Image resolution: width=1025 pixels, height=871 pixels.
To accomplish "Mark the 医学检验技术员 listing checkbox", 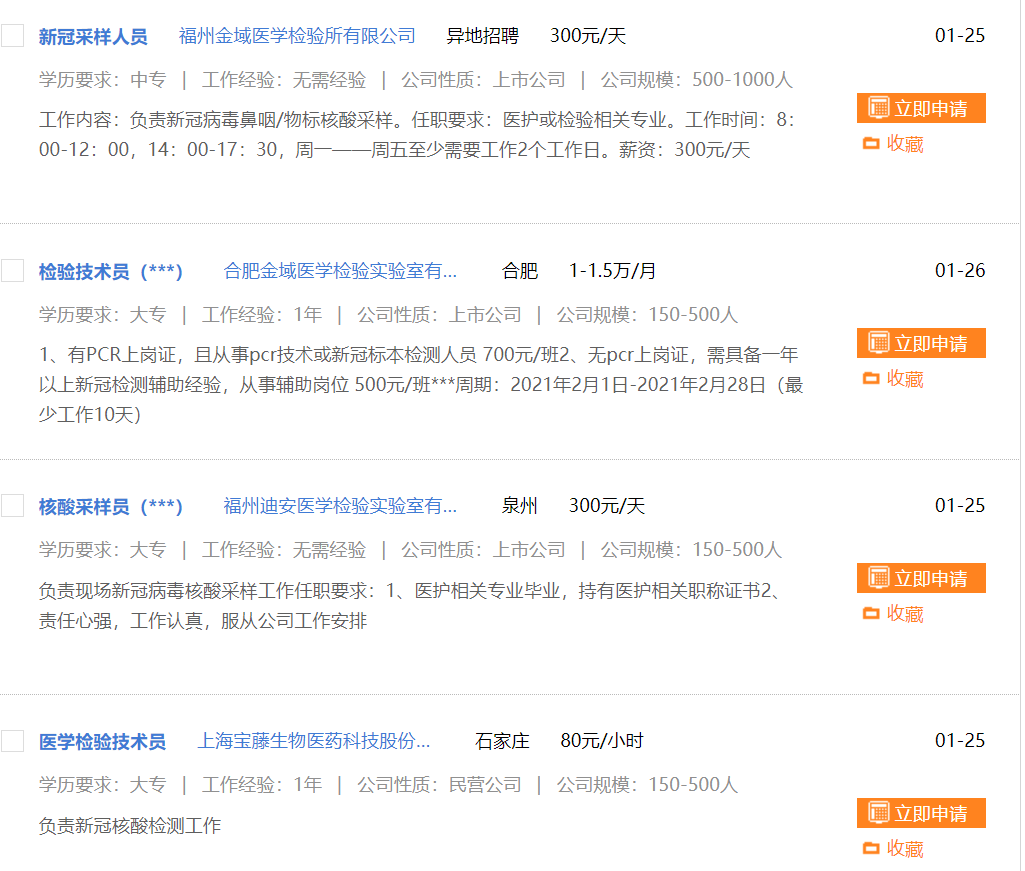I will point(12,741).
